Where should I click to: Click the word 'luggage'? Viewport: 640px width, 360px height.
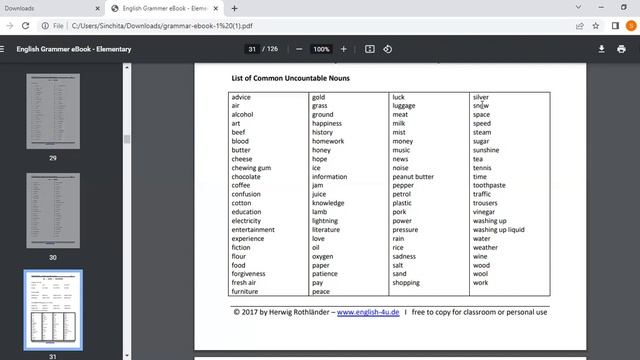click(x=404, y=106)
